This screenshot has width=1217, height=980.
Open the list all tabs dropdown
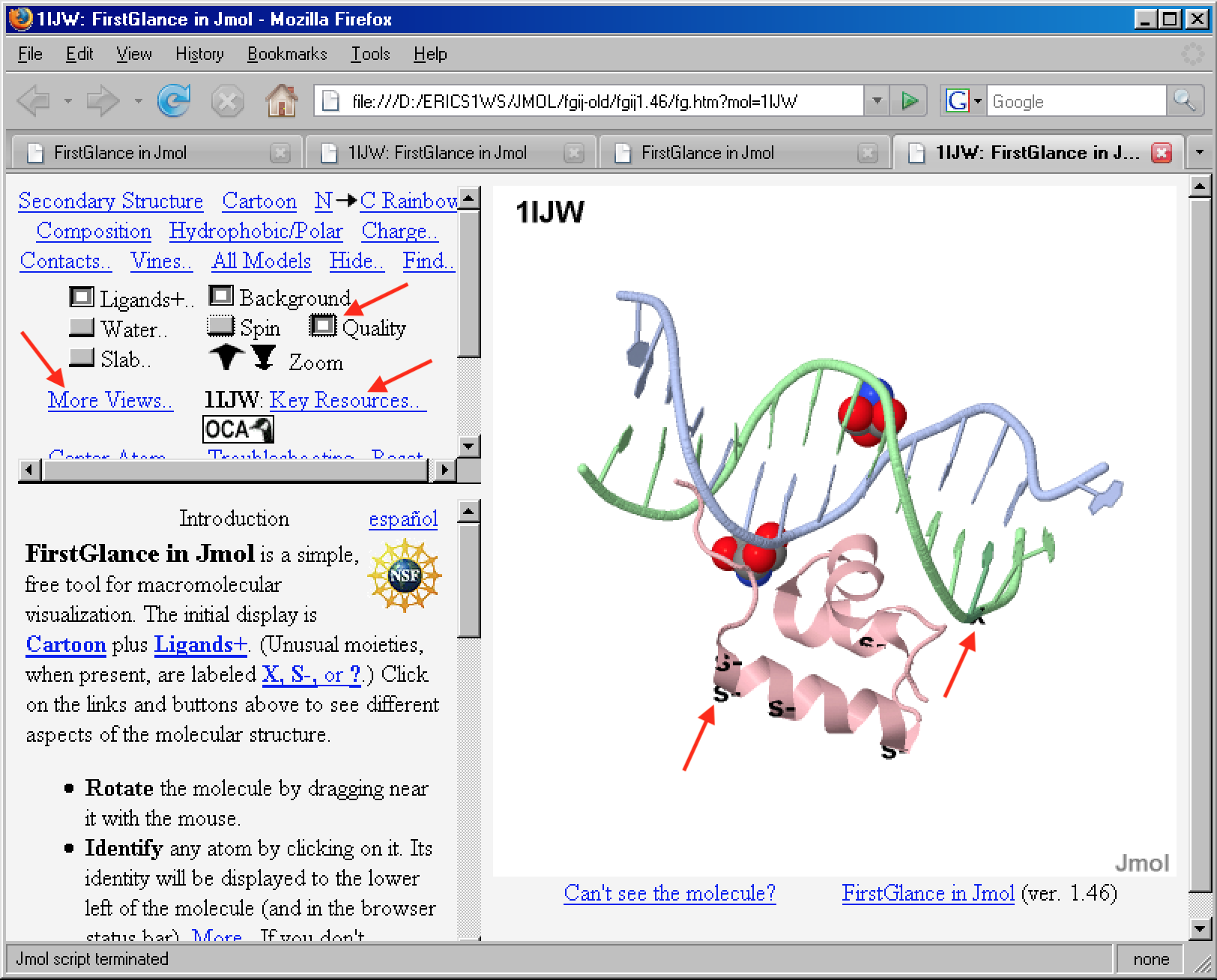(1199, 153)
